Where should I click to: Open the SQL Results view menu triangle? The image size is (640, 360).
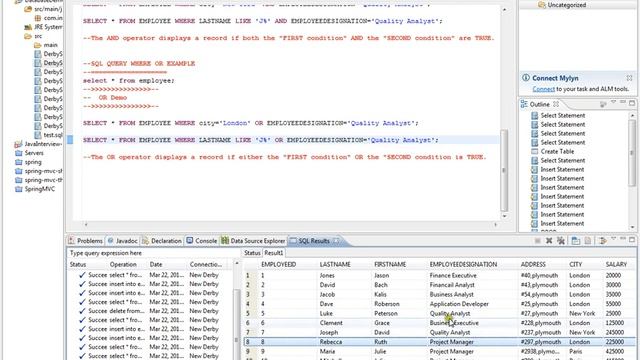(613, 239)
